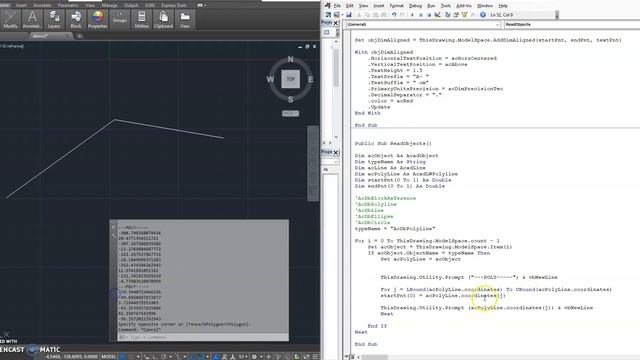Click the N compass direction on ViewCube

(x=291, y=59)
